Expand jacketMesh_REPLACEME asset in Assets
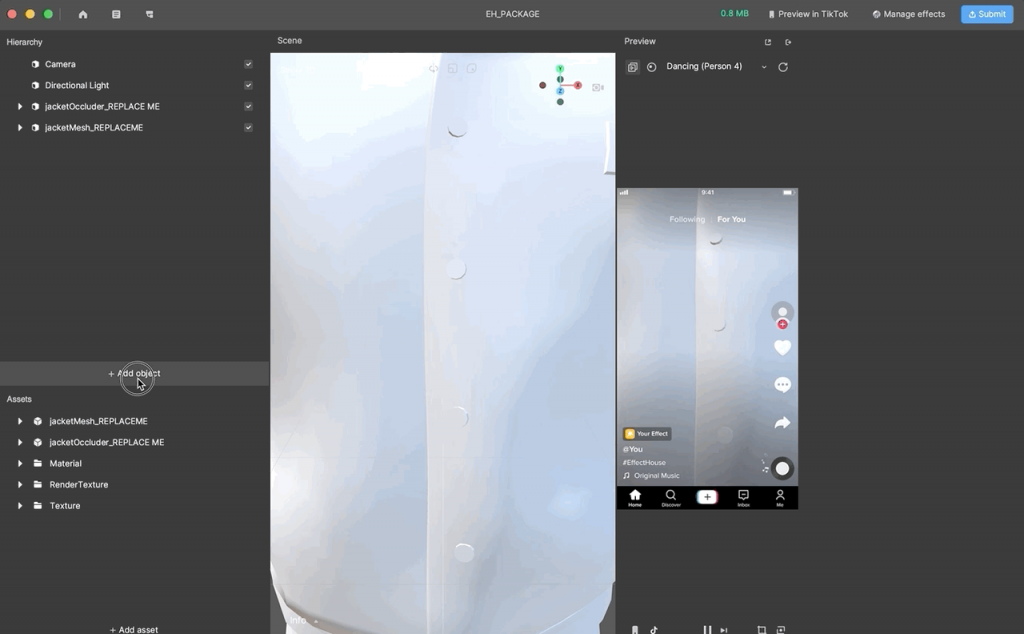Viewport: 1024px width, 634px height. pos(20,421)
